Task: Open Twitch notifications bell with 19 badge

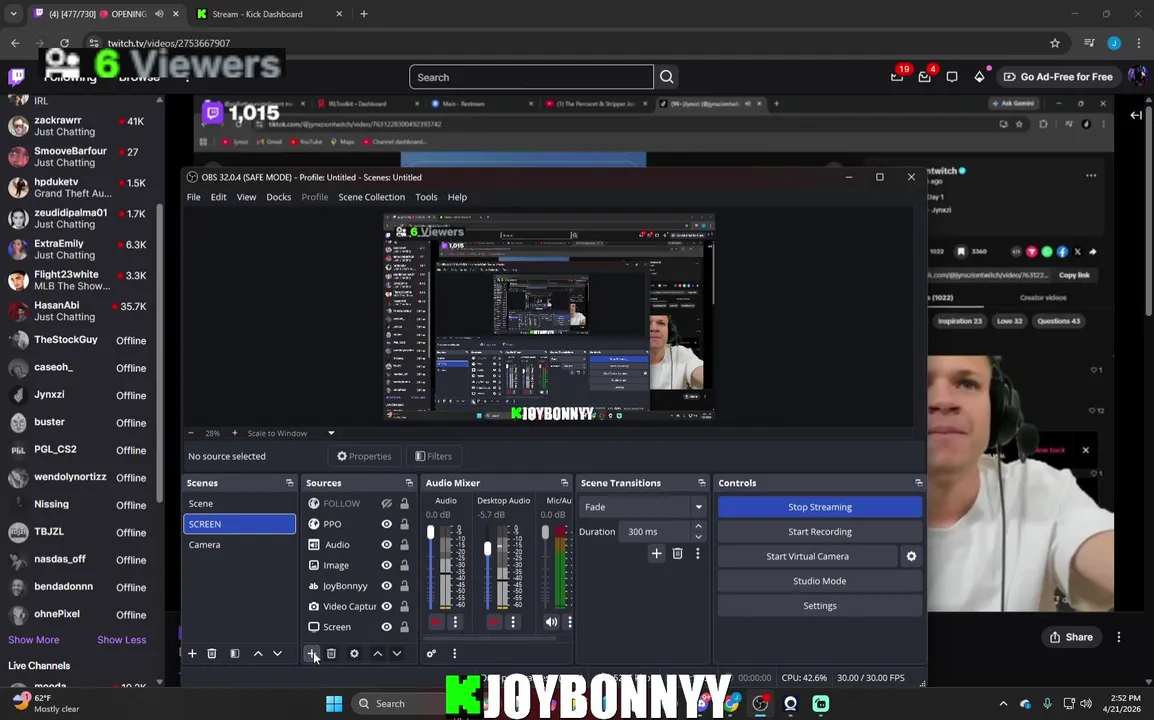Action: tap(897, 77)
